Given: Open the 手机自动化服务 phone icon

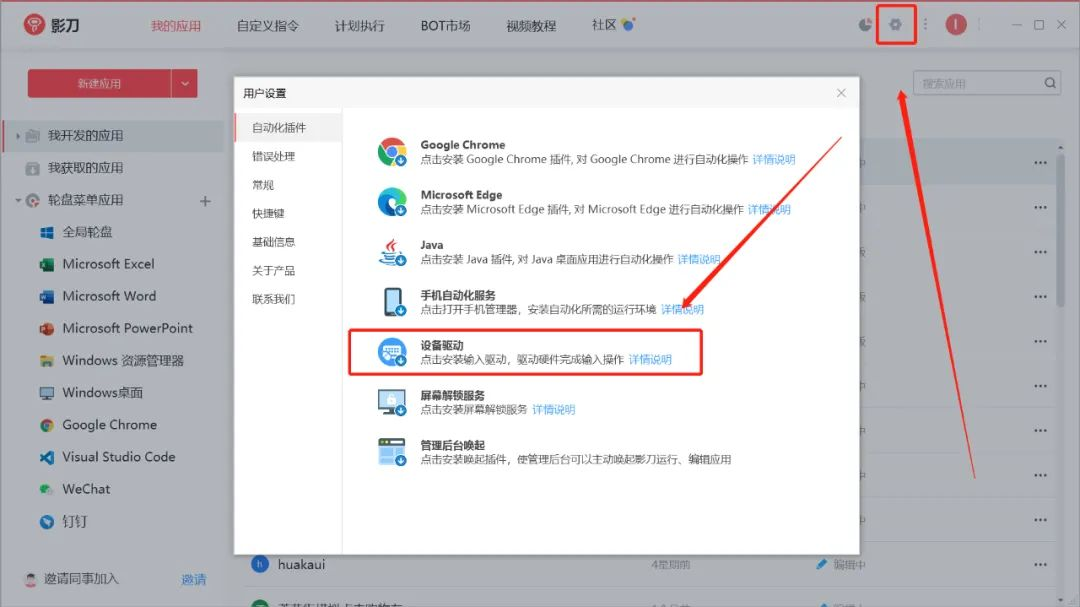Looking at the screenshot, I should point(393,302).
